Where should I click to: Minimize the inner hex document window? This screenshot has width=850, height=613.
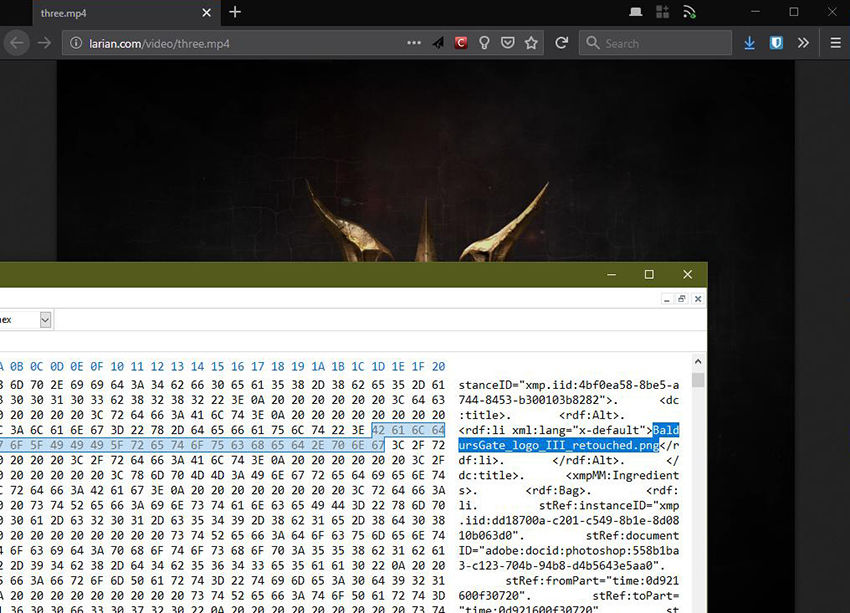click(666, 300)
